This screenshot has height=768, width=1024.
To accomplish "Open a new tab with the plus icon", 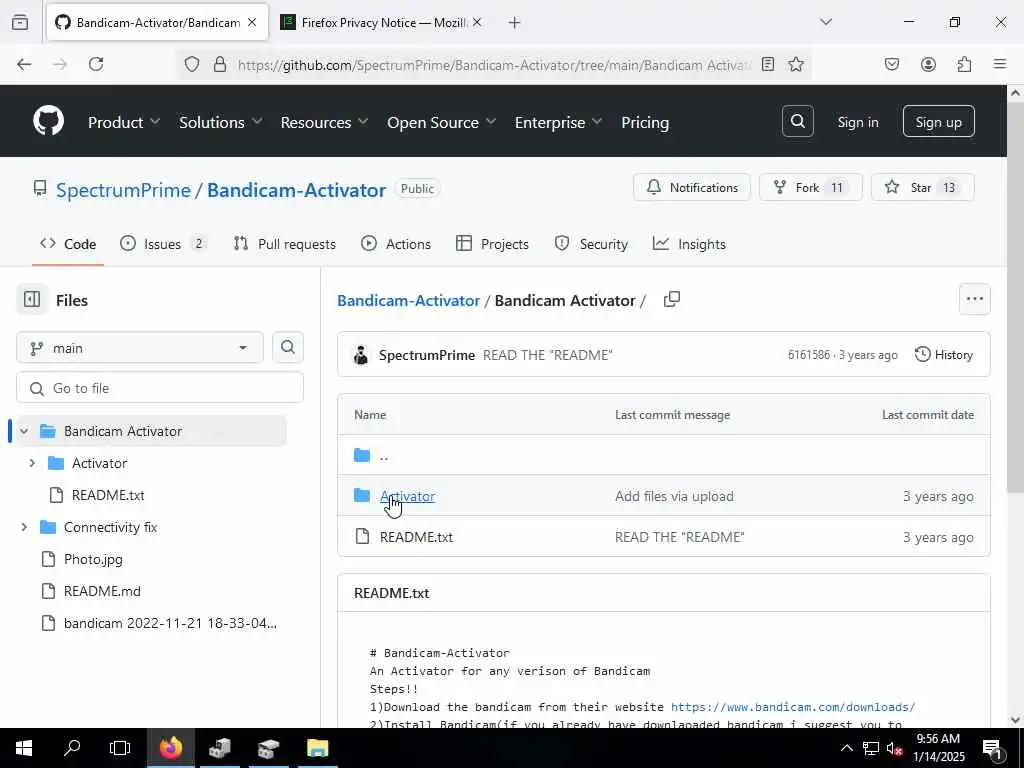I will point(515,23).
